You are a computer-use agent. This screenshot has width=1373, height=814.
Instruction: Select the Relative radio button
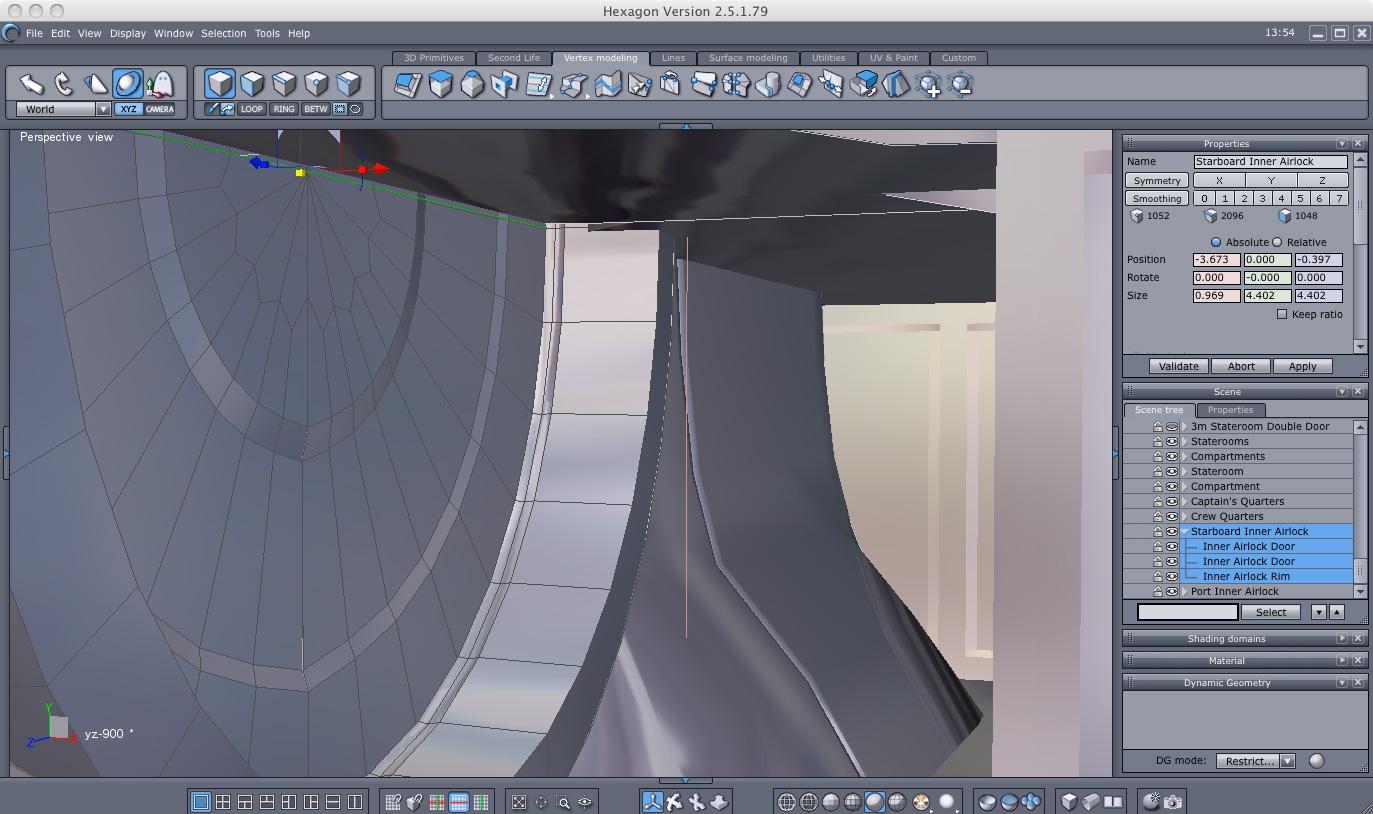click(x=1277, y=242)
